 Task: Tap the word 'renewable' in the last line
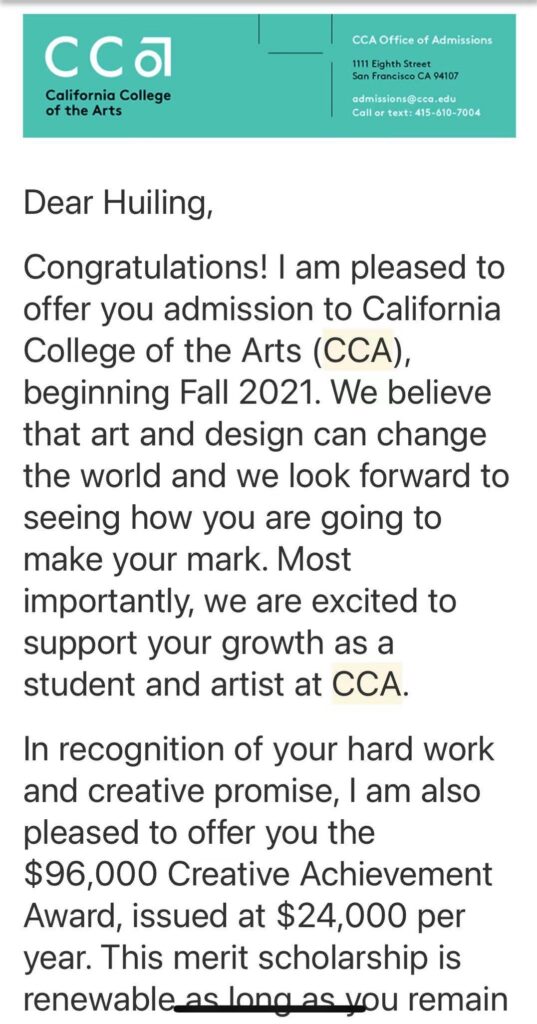click(101, 999)
